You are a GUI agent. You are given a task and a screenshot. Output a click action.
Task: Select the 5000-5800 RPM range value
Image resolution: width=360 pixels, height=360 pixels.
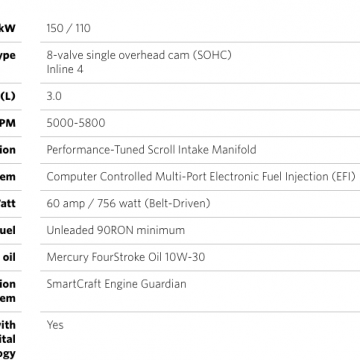tap(76, 123)
